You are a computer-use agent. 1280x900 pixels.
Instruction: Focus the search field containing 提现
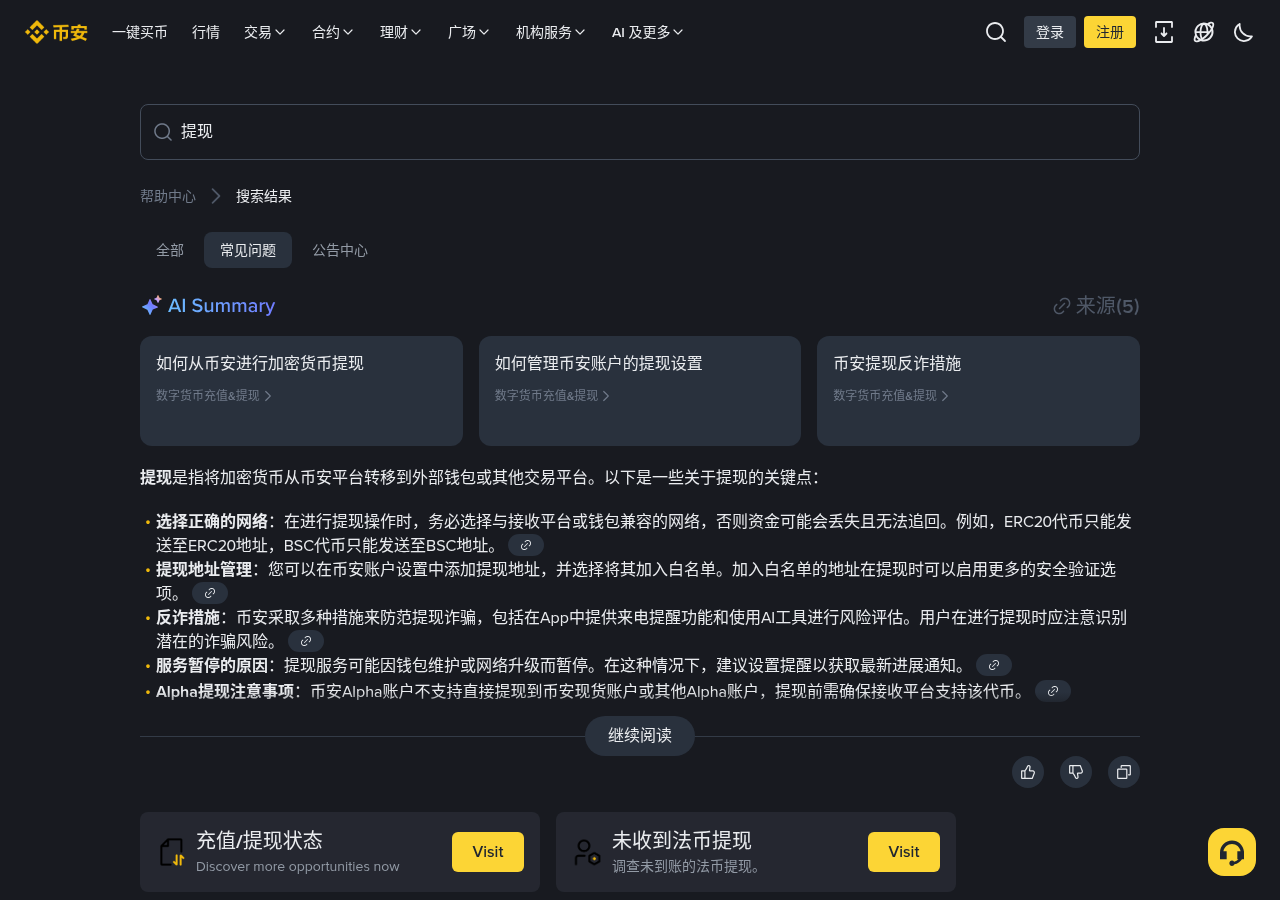pyautogui.click(x=640, y=132)
